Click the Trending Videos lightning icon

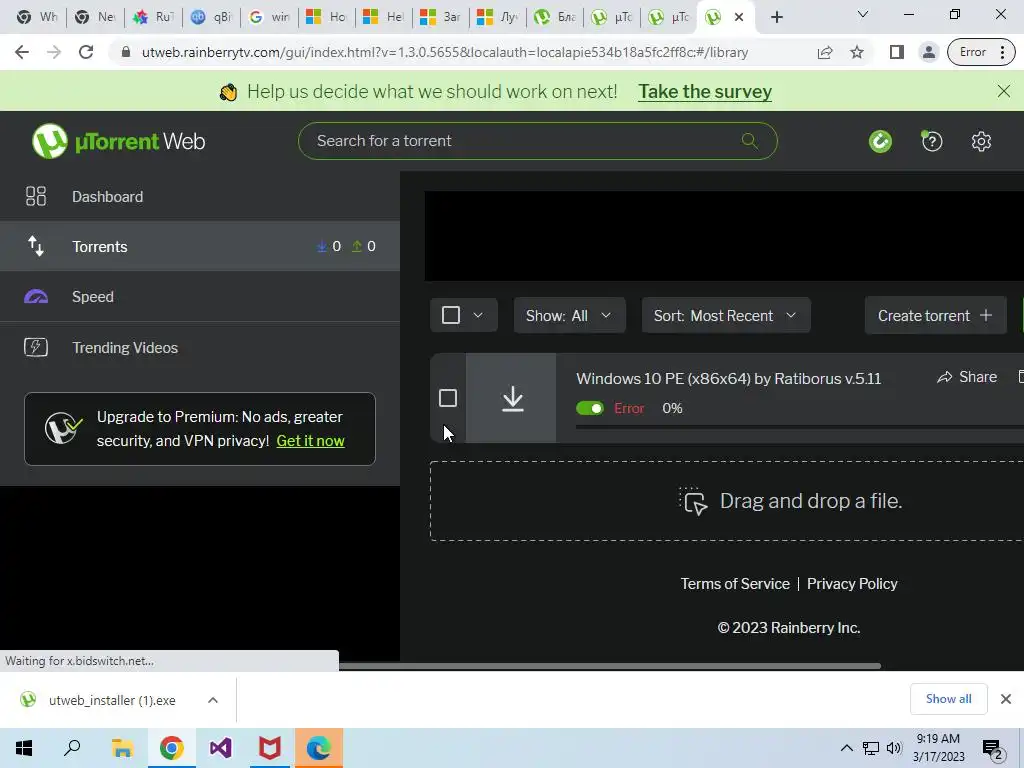pos(36,347)
